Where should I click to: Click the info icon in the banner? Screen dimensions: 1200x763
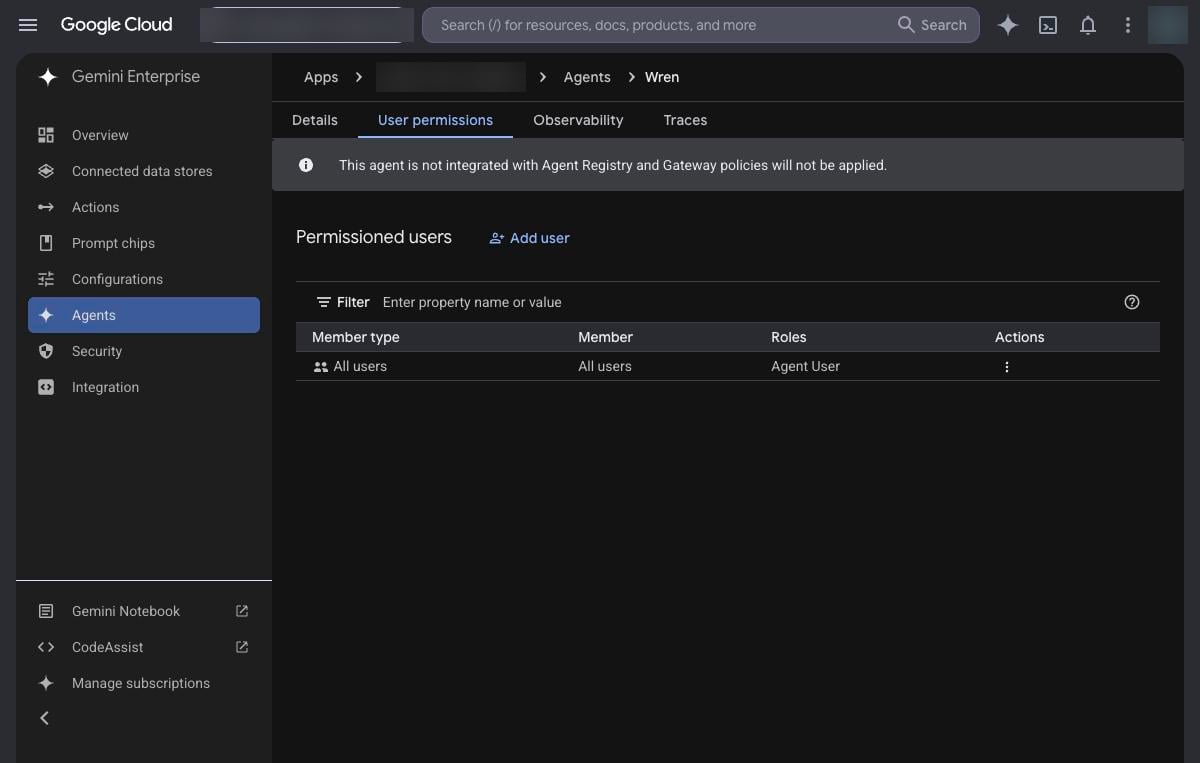(x=306, y=165)
